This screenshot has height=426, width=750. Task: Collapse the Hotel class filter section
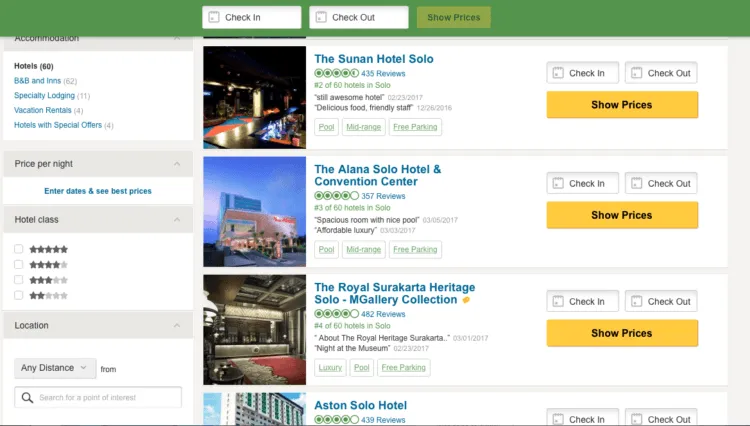tap(177, 219)
